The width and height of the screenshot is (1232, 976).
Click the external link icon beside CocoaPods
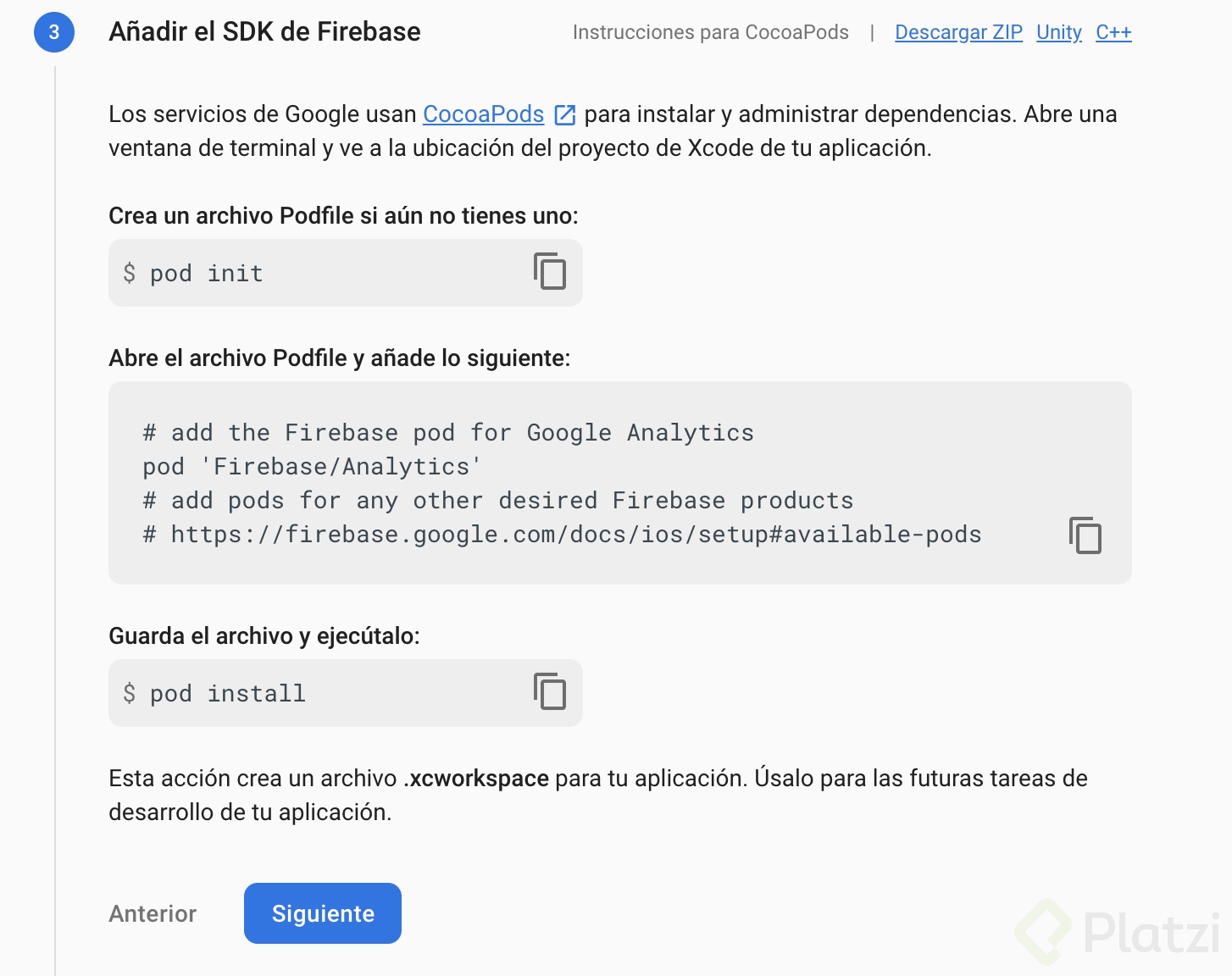coord(564,114)
